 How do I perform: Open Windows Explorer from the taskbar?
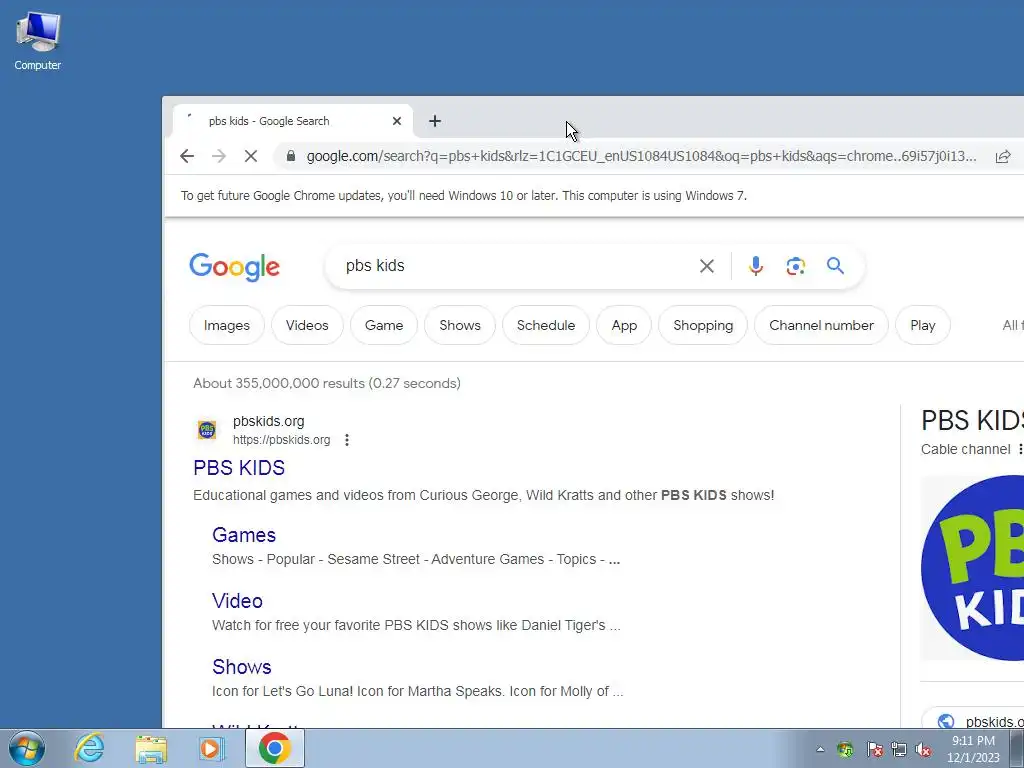(151, 748)
